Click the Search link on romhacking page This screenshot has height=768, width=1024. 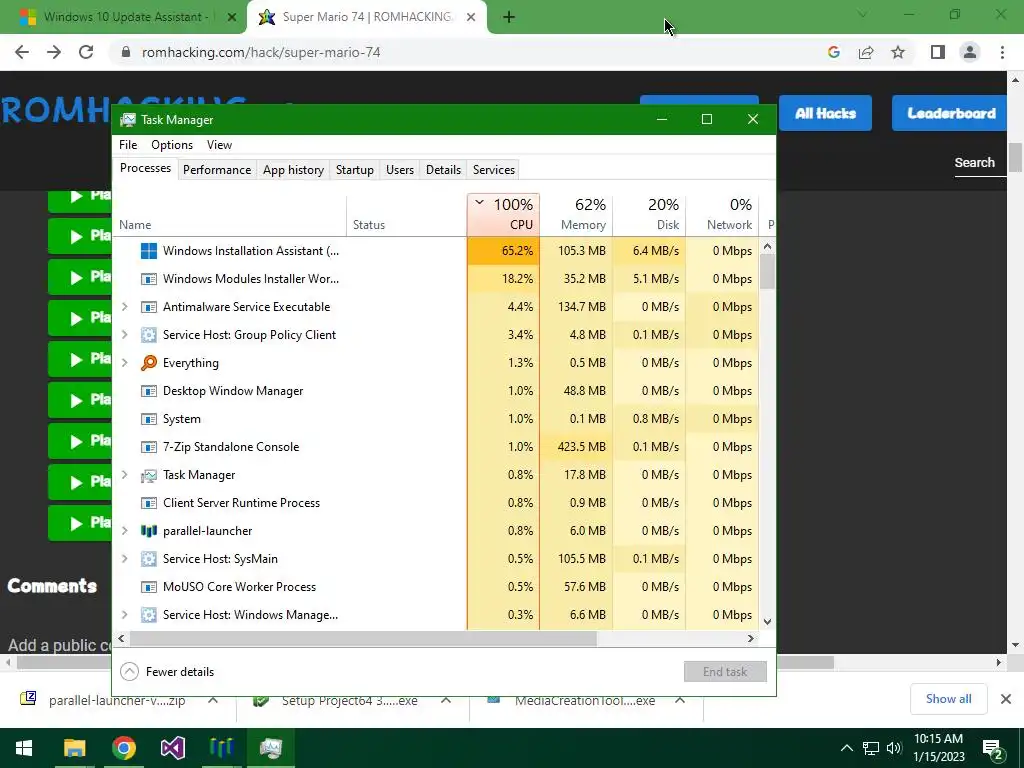(x=974, y=163)
